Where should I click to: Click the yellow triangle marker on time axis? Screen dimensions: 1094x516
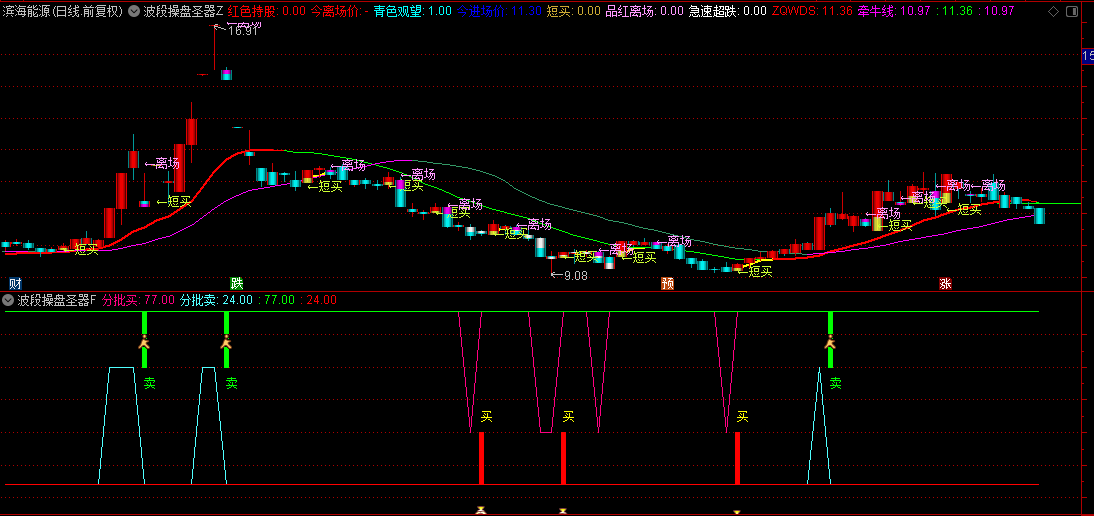pyautogui.click(x=737, y=511)
